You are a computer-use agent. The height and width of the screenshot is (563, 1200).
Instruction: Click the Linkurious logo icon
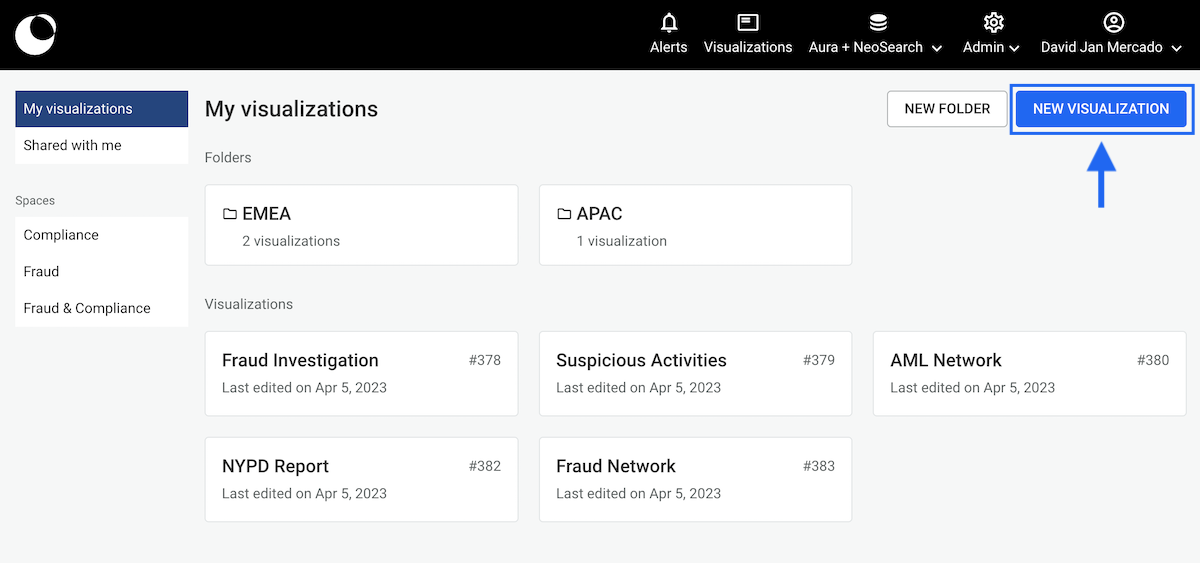click(x=35, y=34)
